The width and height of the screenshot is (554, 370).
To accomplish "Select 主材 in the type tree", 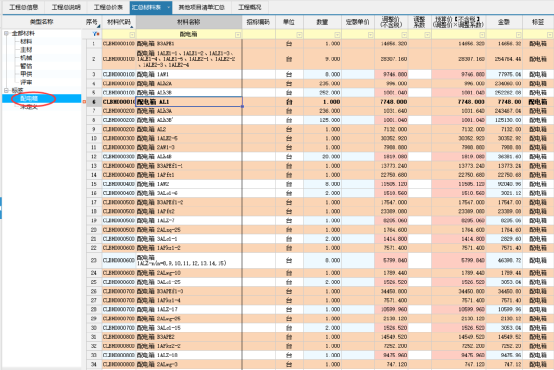I will tap(26, 49).
